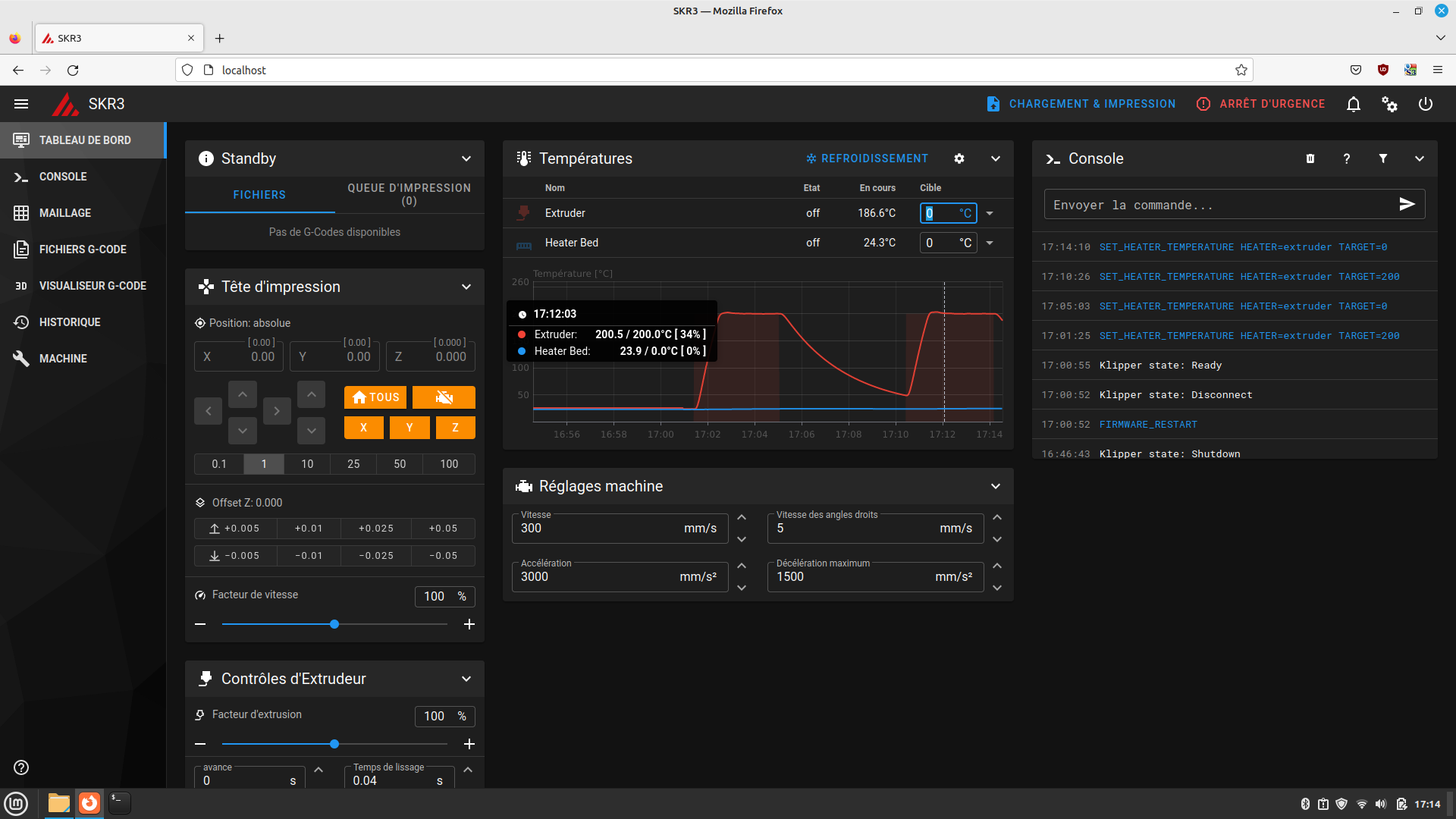Open notifications bell icon
1456x819 pixels.
pyautogui.click(x=1353, y=104)
